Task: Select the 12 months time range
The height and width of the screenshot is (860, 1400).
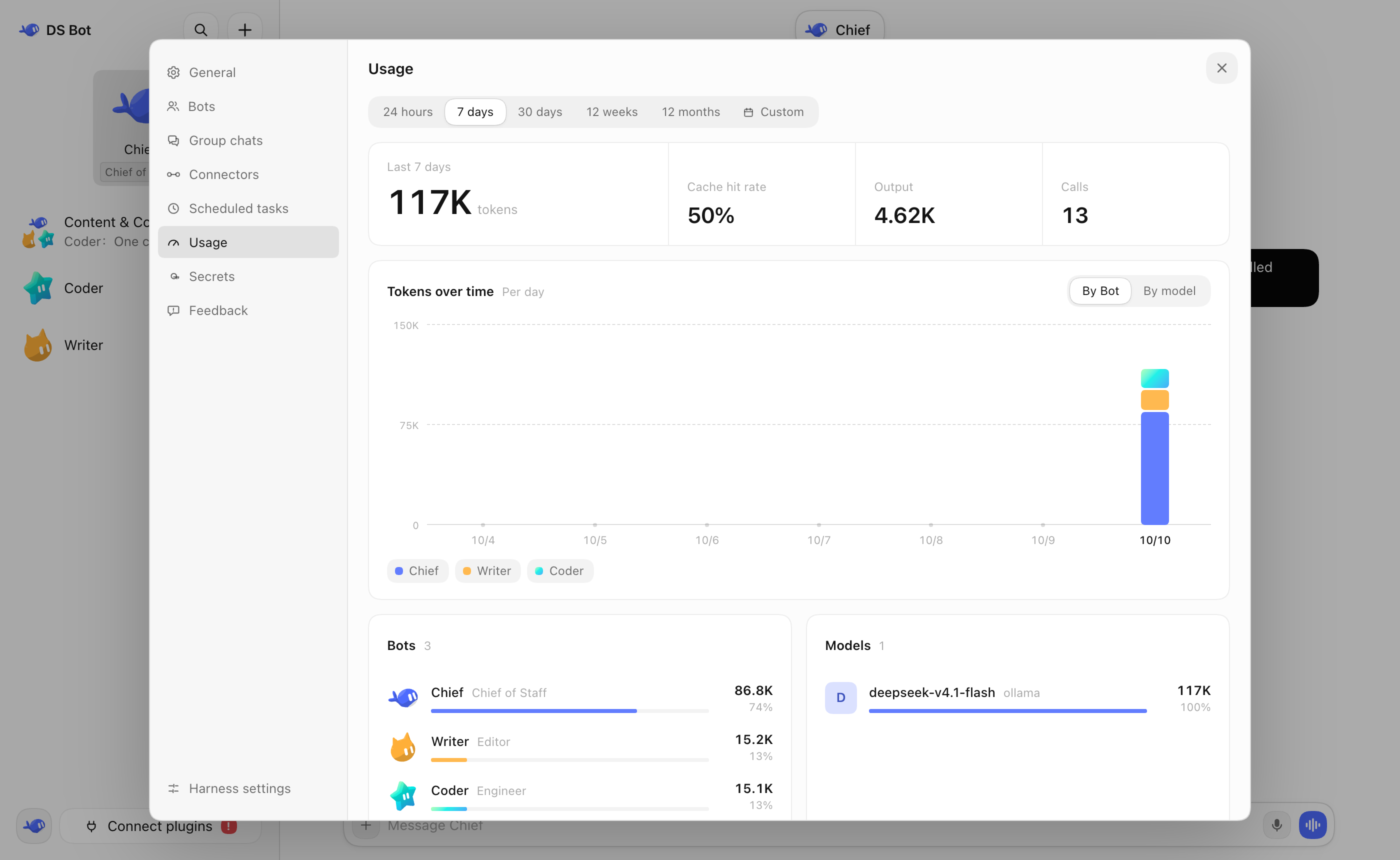Action: click(690, 112)
